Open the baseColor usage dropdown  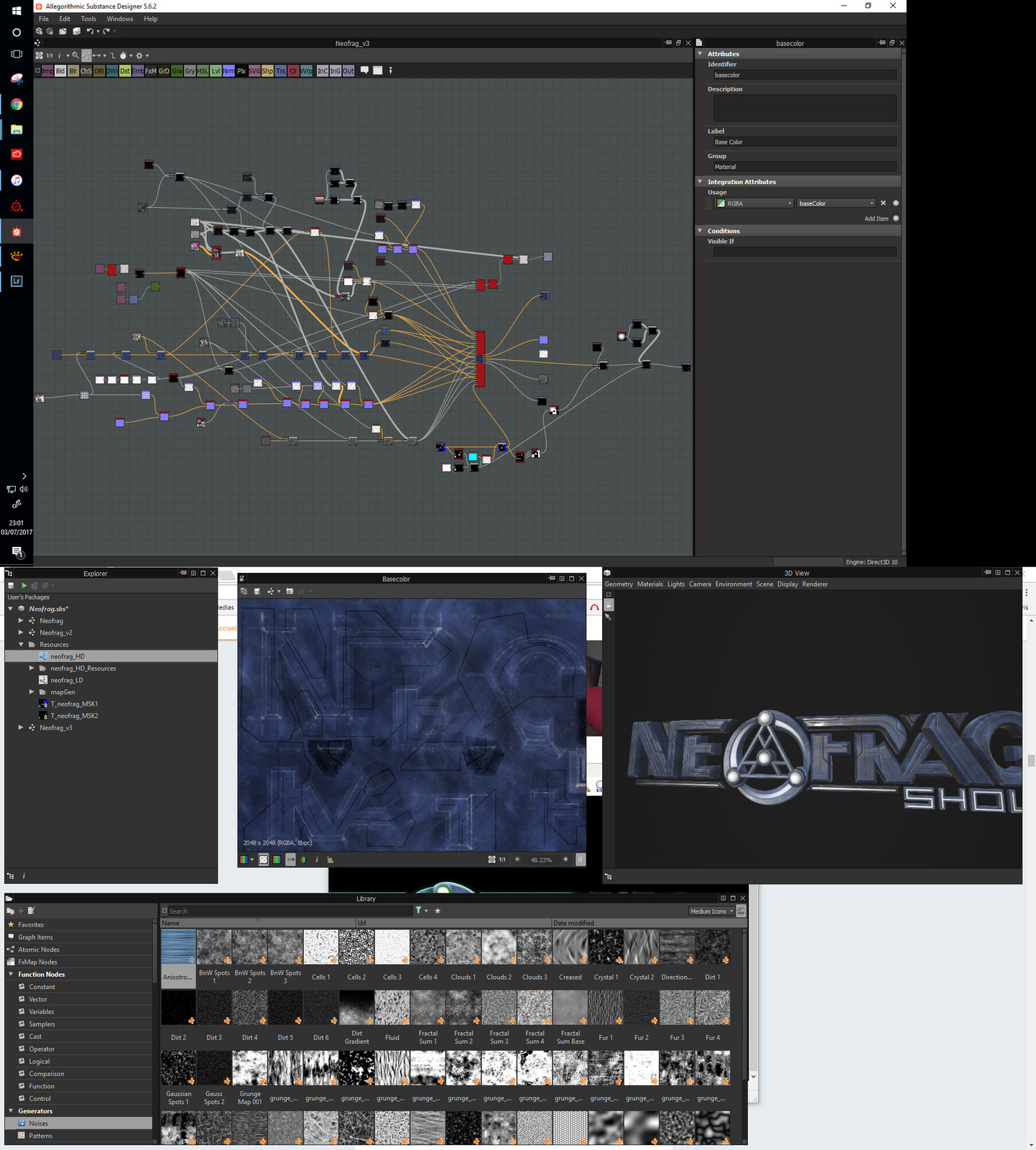click(836, 203)
